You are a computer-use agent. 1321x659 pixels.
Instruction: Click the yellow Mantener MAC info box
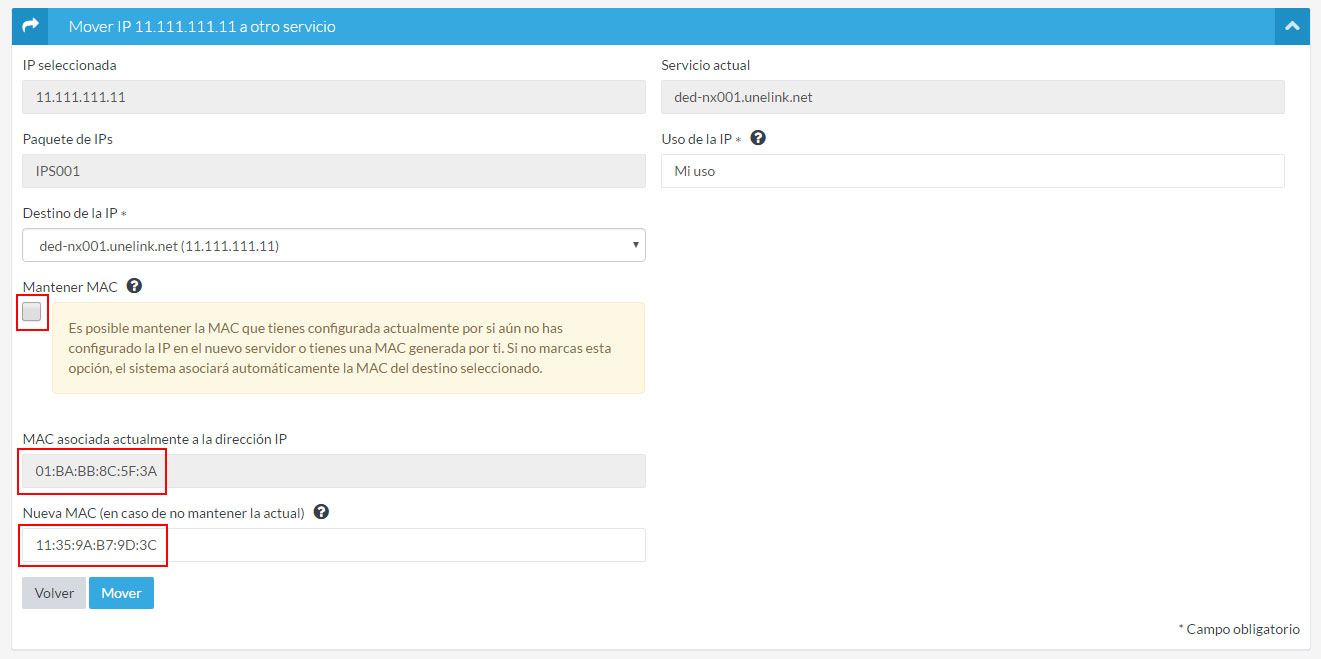[348, 348]
